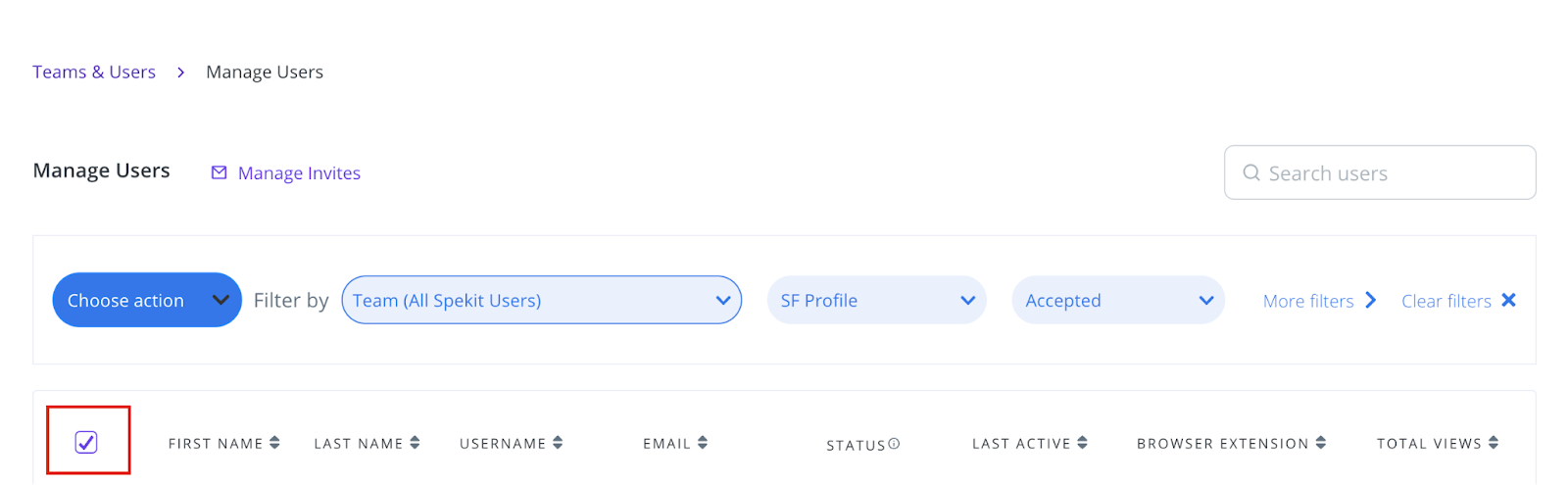
Task: Go to the Teams & Users breadcrumb
Action: [94, 72]
